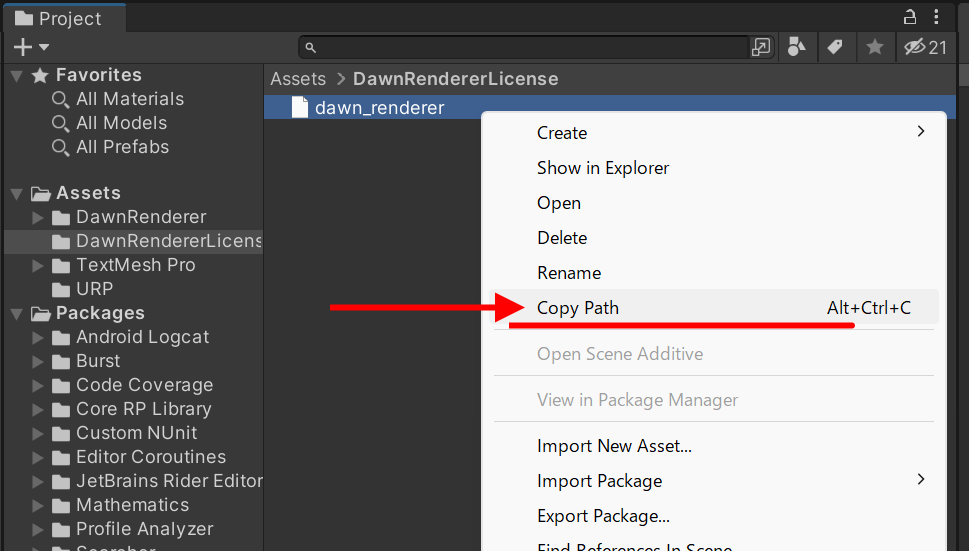Select the All Materials saved search
Viewport: 969px width, 551px height.
tap(129, 99)
